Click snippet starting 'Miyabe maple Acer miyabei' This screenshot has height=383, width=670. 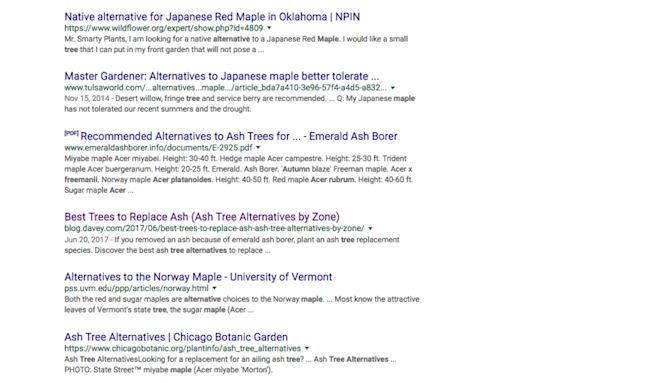pos(238,174)
